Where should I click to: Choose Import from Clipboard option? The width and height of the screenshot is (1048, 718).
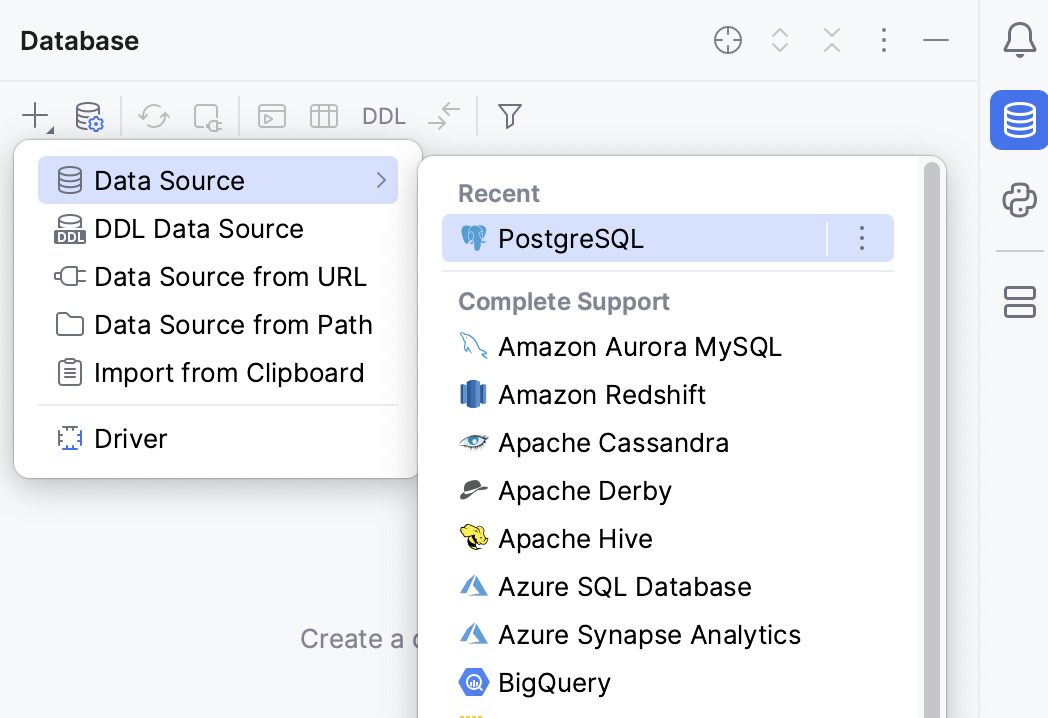(228, 373)
